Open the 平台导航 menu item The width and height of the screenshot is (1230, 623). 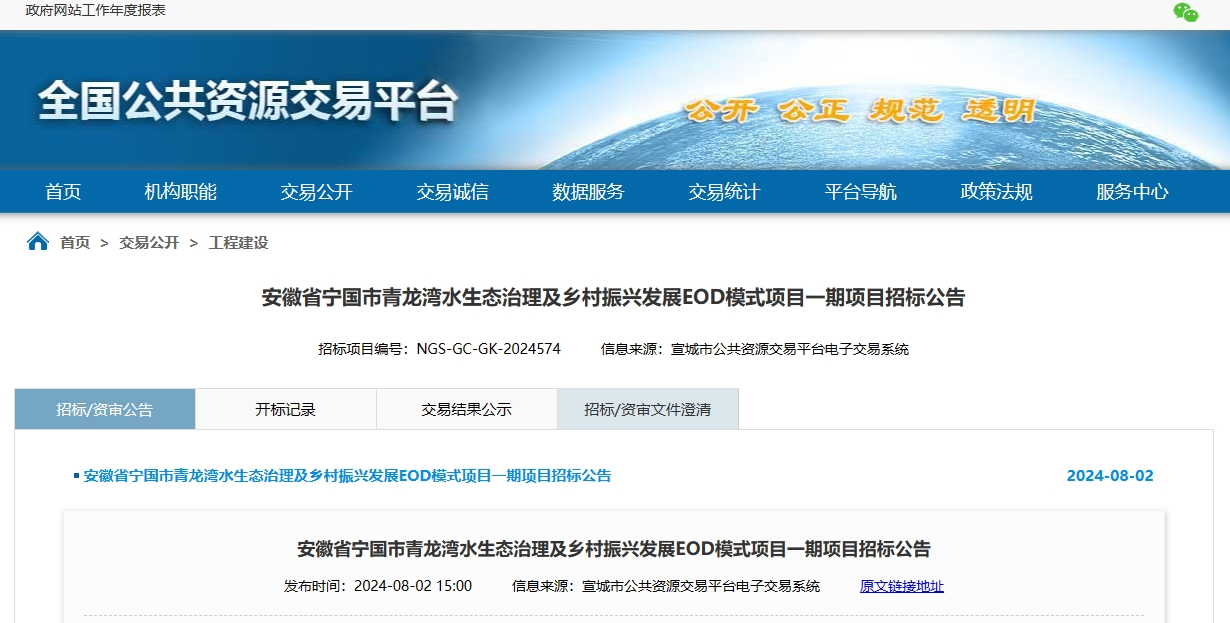[x=860, y=192]
